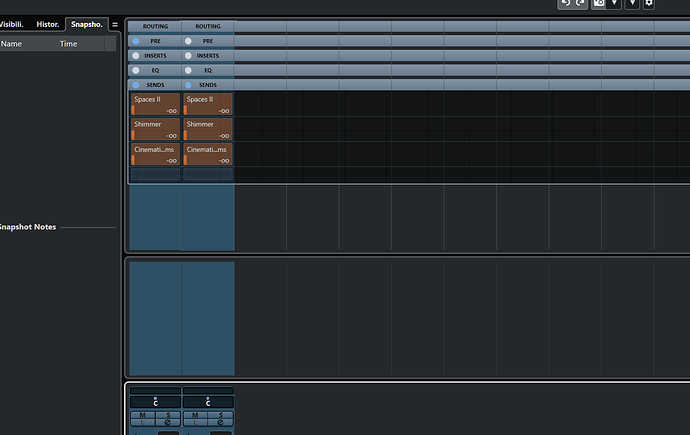Screen dimensions: 690x435
Task: Collapse the first channel's SENDS section
Action: click(155, 85)
